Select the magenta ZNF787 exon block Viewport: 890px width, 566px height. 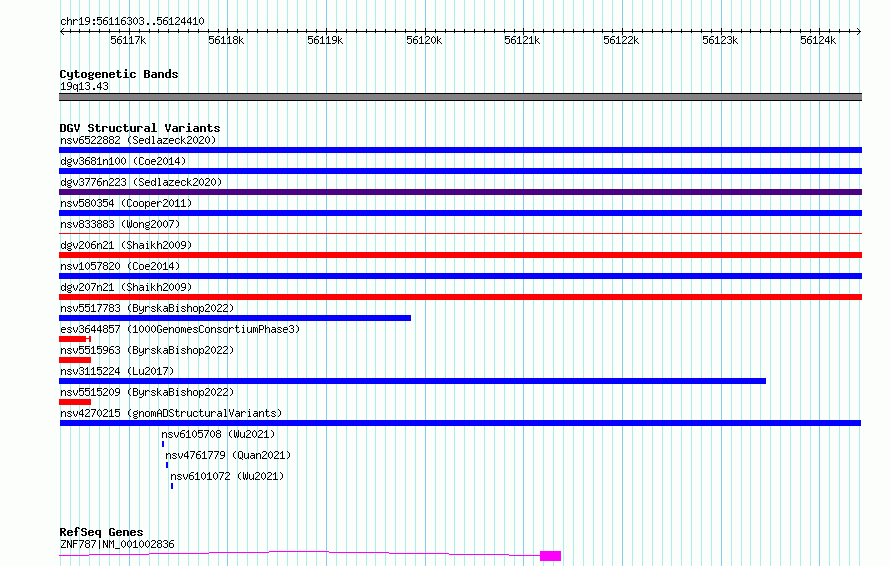[x=551, y=556]
